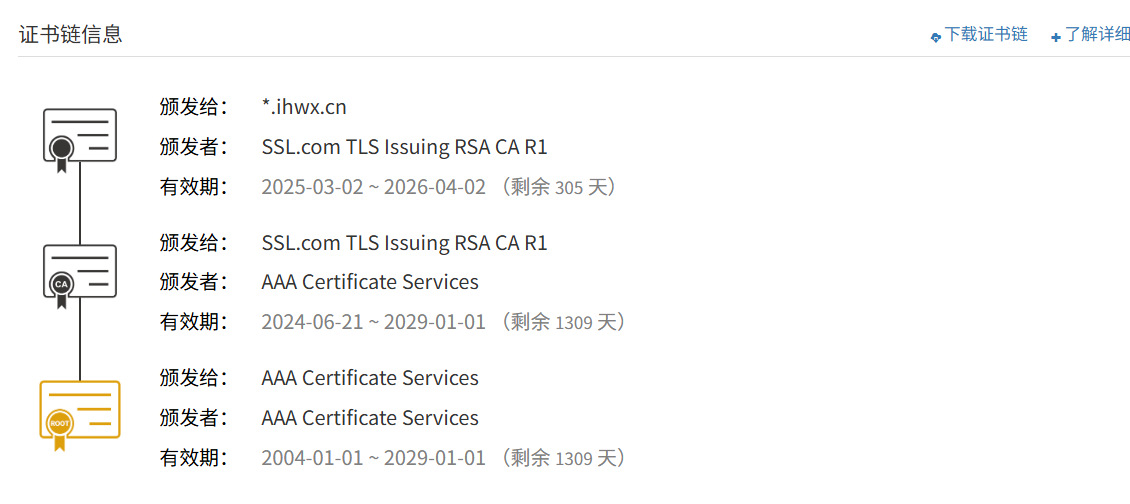Click the first SSL.com TLS Issuing RSA CA R1 issuer

[x=404, y=148]
